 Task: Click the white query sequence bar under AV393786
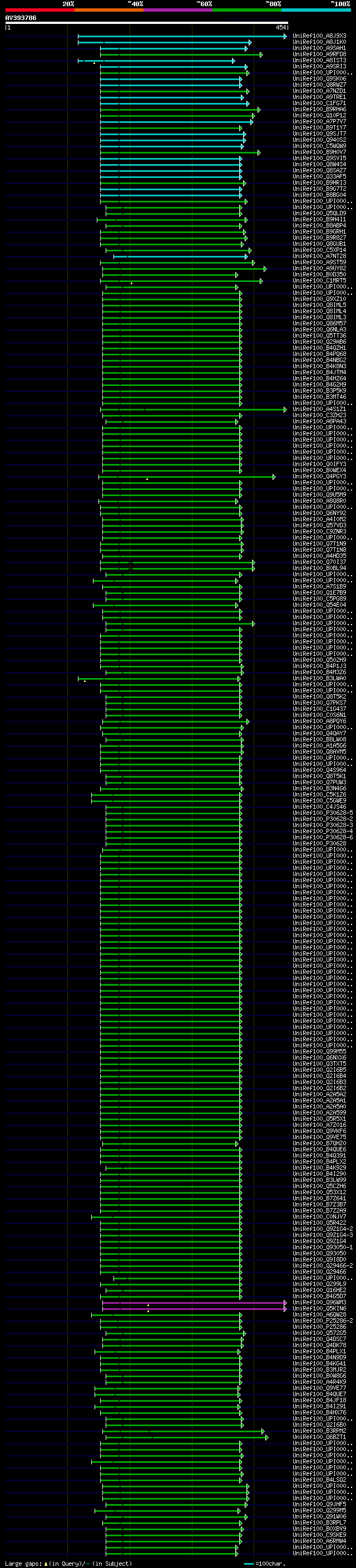(x=147, y=22)
